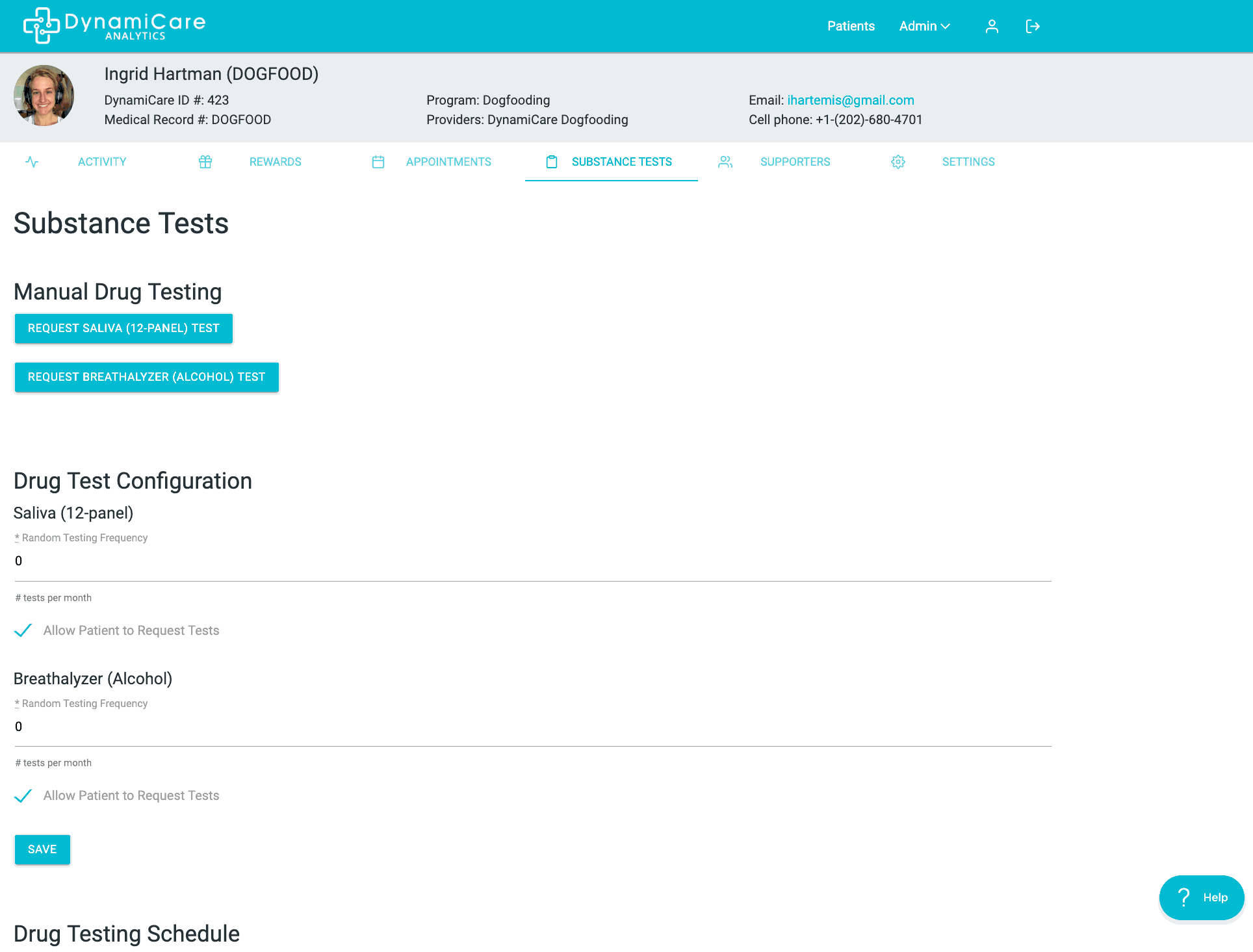Viewport: 1253px width, 952px height.
Task: Expand the Admin dropdown menu
Action: pos(924,26)
